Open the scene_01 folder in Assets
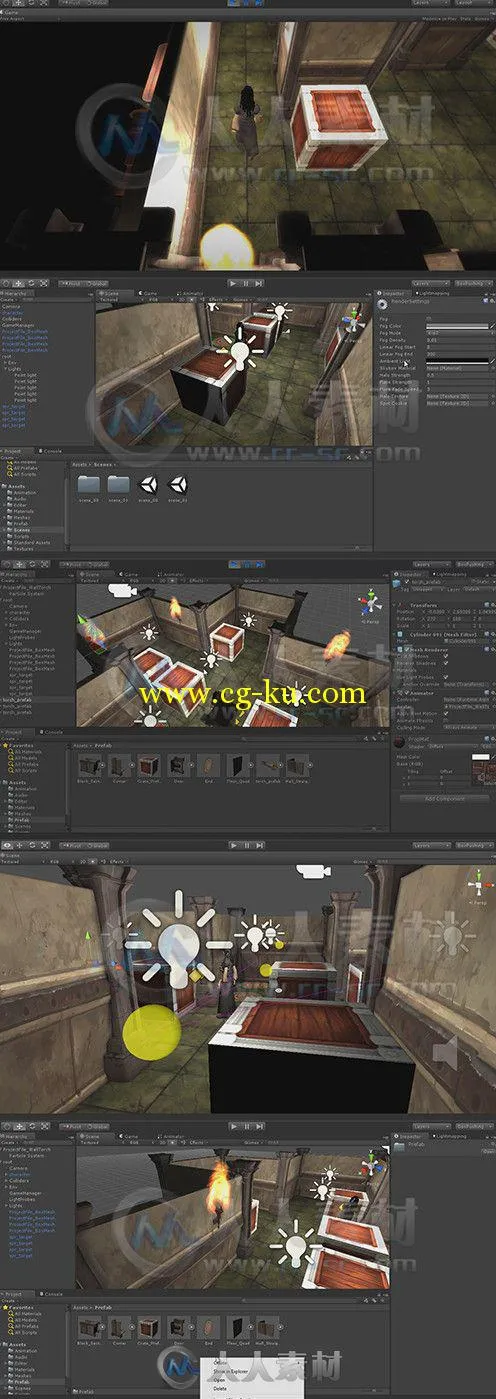The width and height of the screenshot is (496, 1399). point(119,483)
